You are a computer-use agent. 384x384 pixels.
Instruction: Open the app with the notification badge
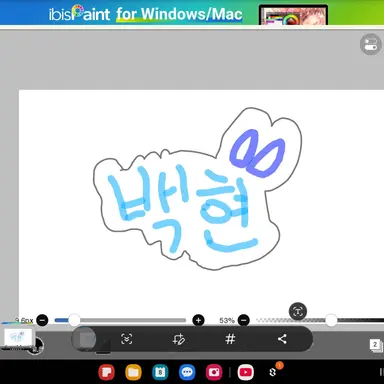point(273,372)
